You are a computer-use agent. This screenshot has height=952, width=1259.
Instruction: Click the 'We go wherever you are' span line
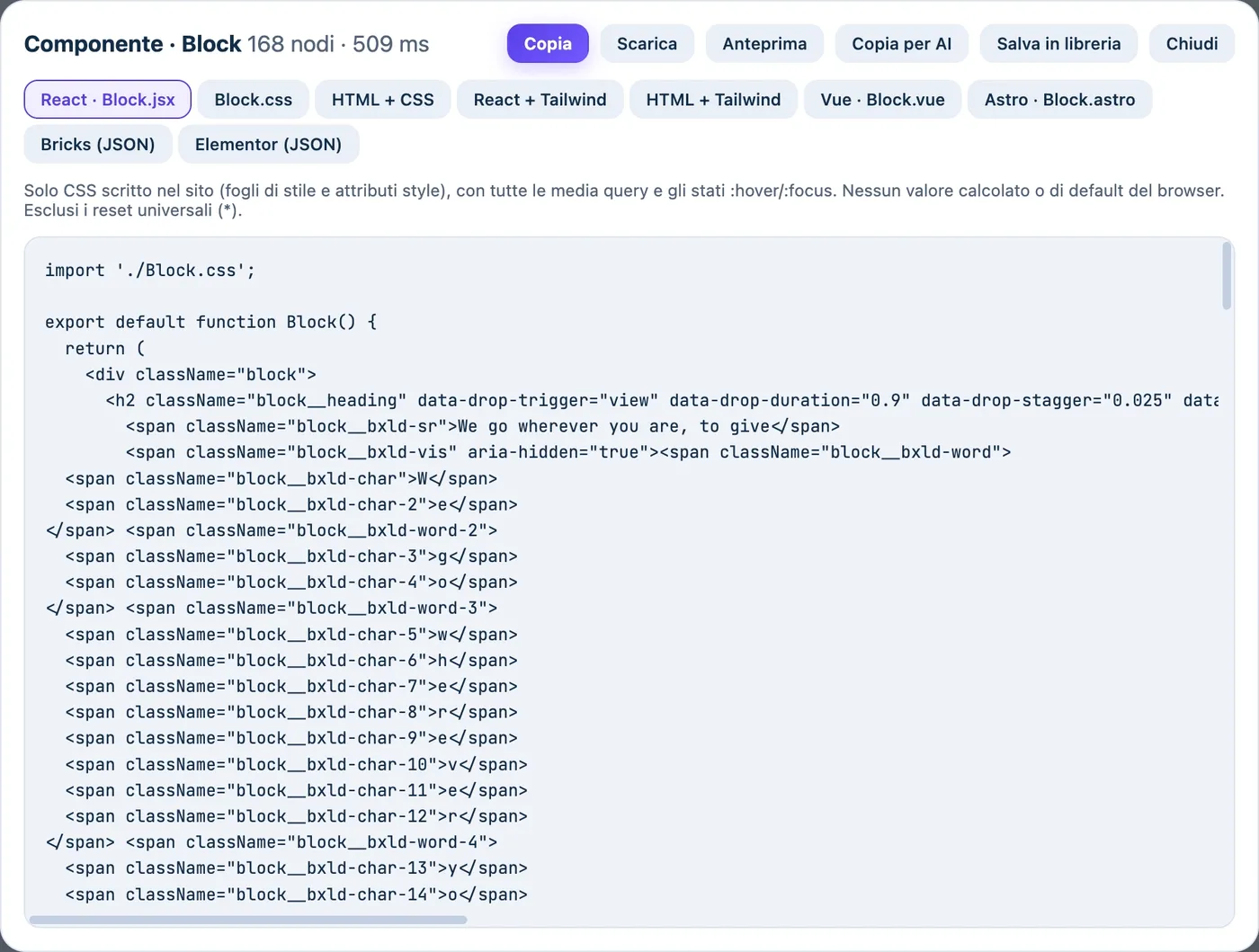click(483, 426)
